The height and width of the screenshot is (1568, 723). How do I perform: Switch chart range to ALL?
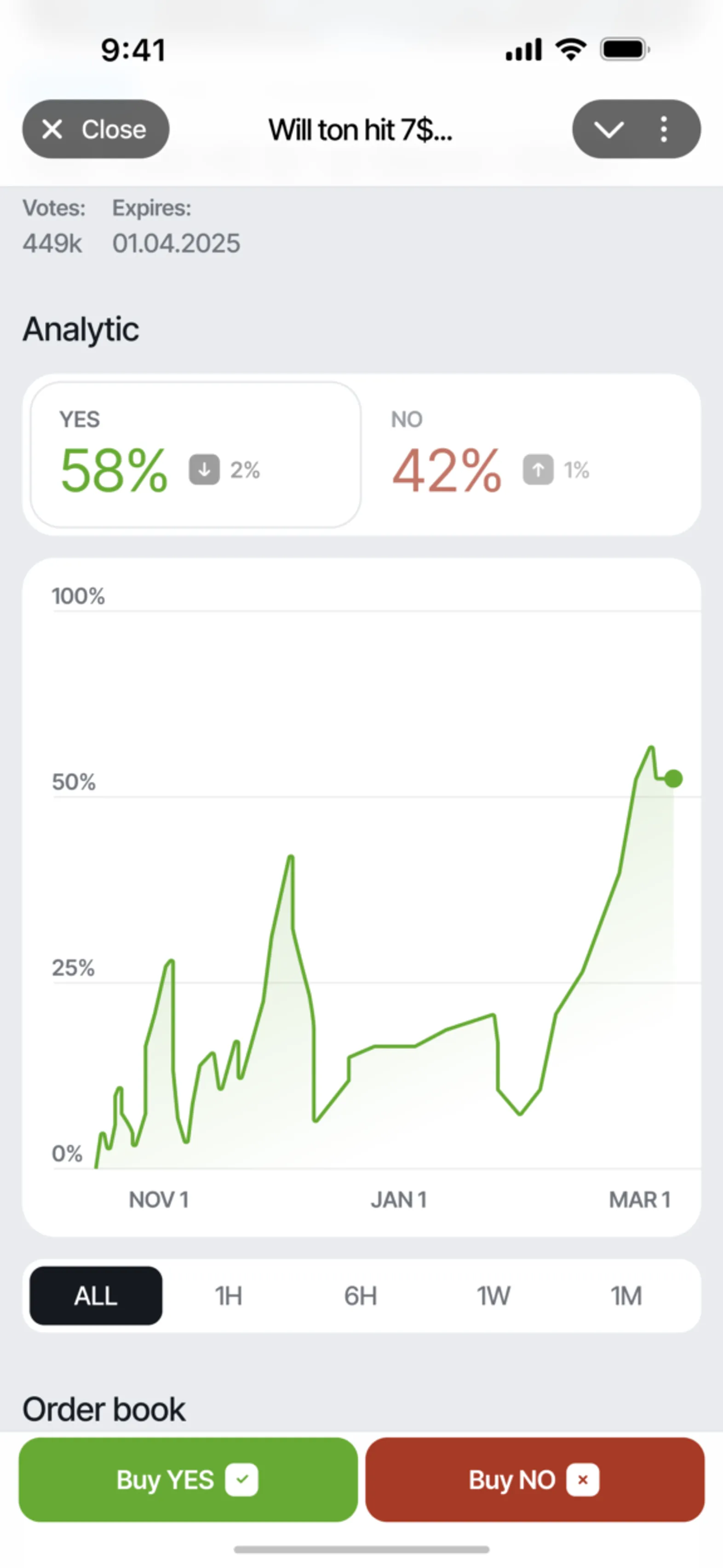(x=96, y=1295)
